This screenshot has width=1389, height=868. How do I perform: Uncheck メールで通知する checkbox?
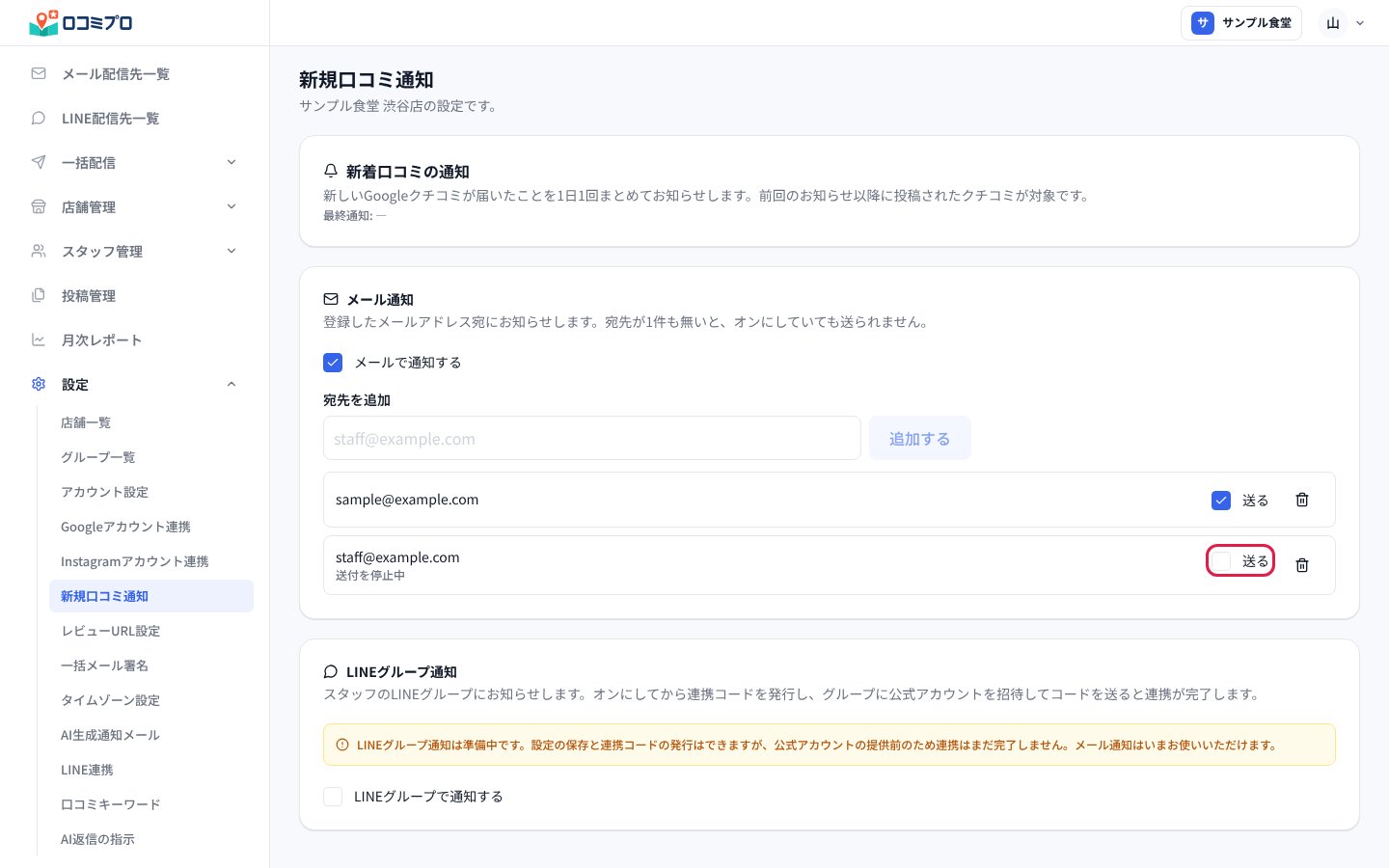click(333, 363)
